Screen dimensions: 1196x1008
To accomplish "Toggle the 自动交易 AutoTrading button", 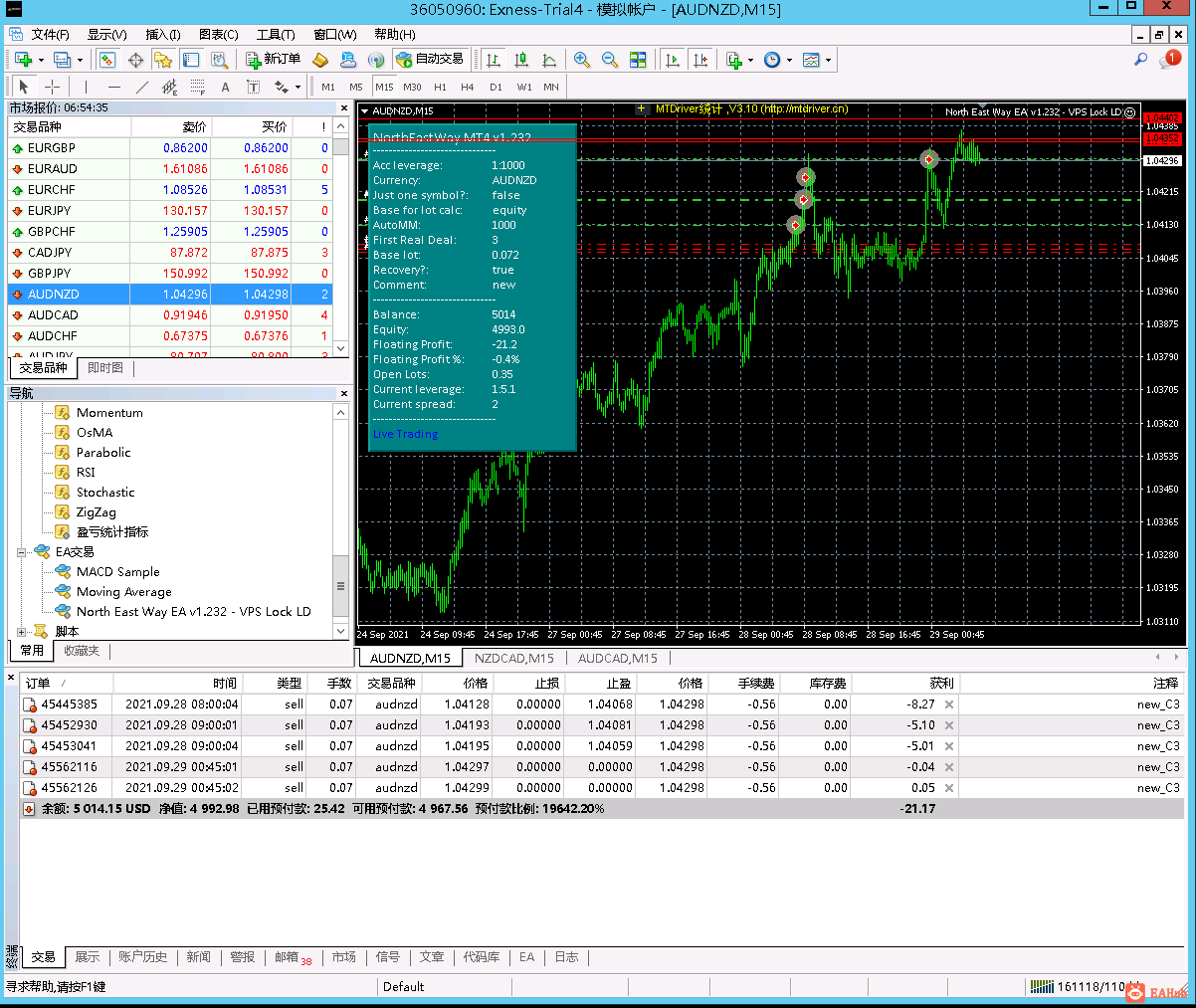I will (430, 60).
